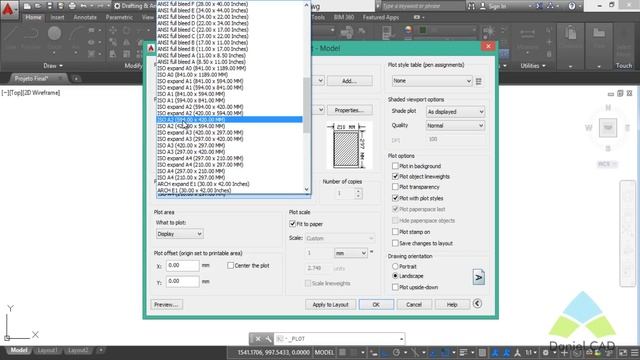Uncheck Plot with plot styles
Screen dimensions: 640x360
(x=395, y=198)
